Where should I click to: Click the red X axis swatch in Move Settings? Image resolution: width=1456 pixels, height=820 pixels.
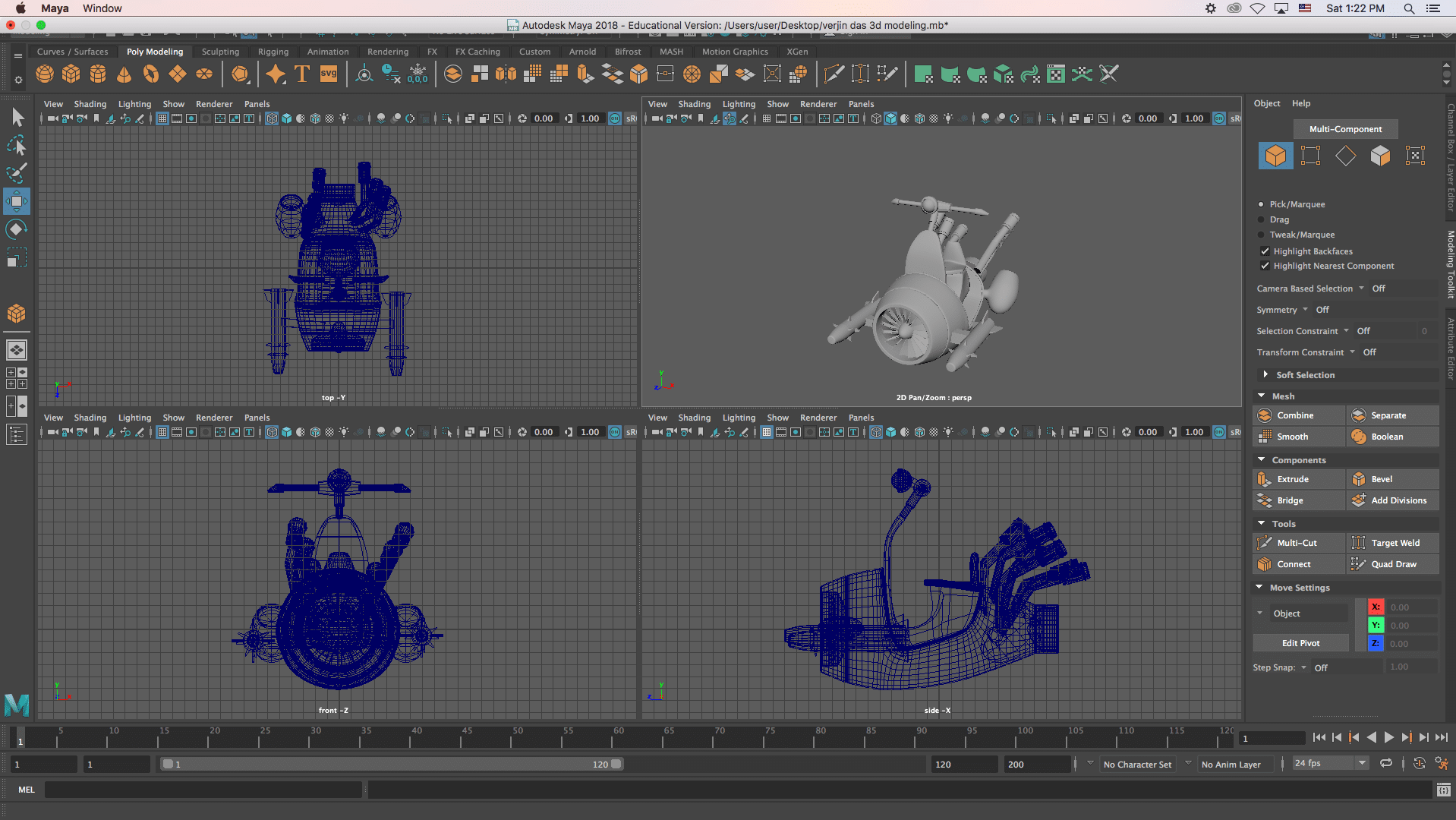point(1376,607)
